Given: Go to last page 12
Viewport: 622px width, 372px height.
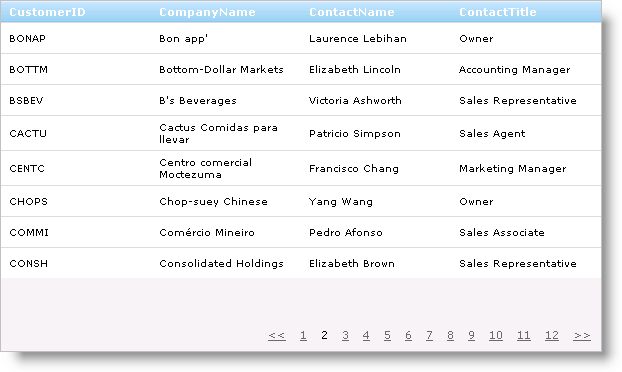Looking at the screenshot, I should (552, 336).
